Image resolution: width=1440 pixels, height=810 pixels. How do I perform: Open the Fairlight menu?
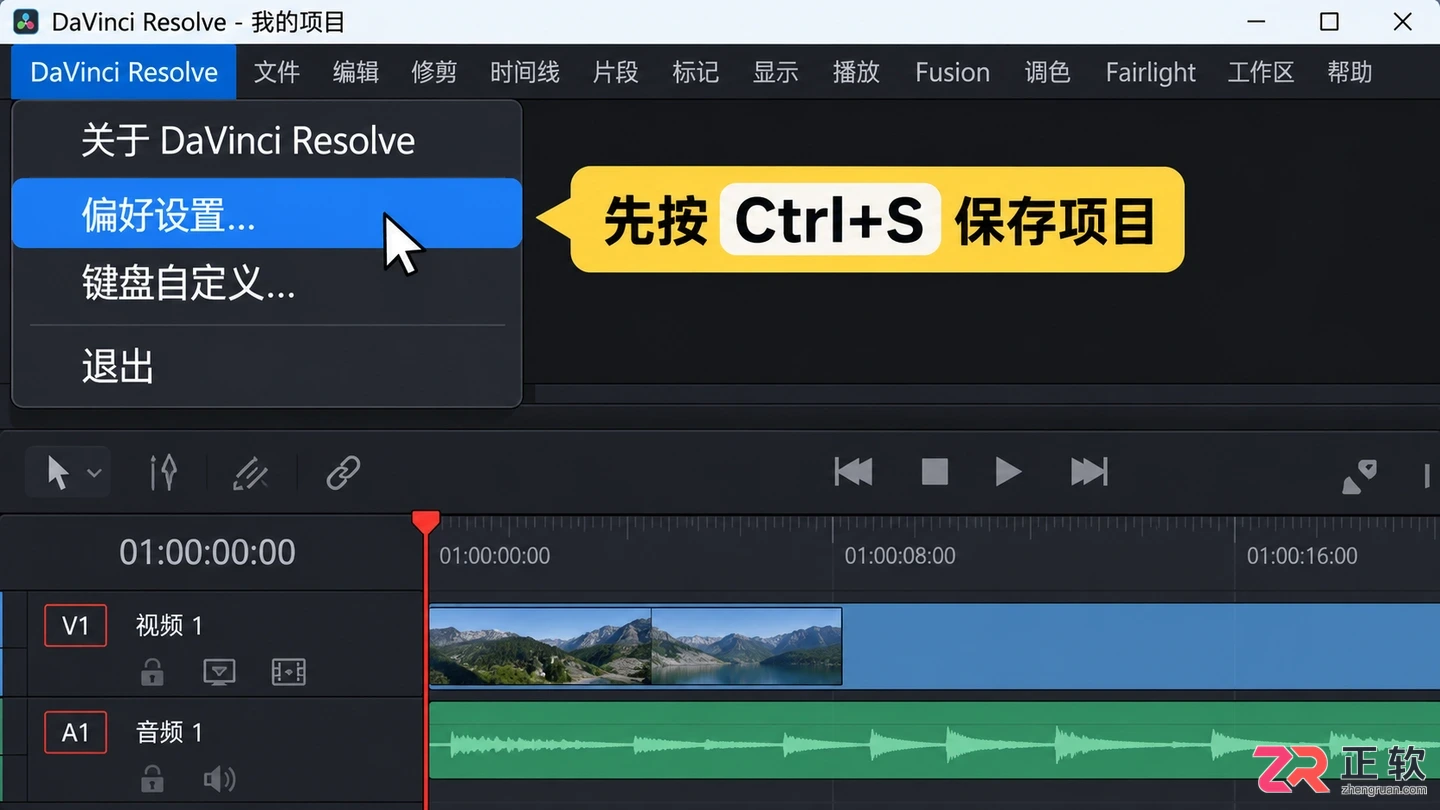pos(1151,72)
